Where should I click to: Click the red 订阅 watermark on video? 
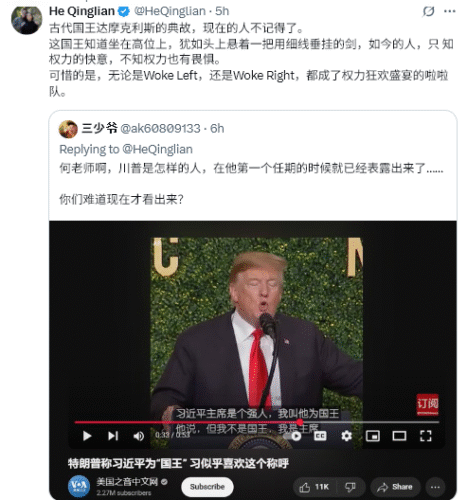pyautogui.click(x=427, y=404)
